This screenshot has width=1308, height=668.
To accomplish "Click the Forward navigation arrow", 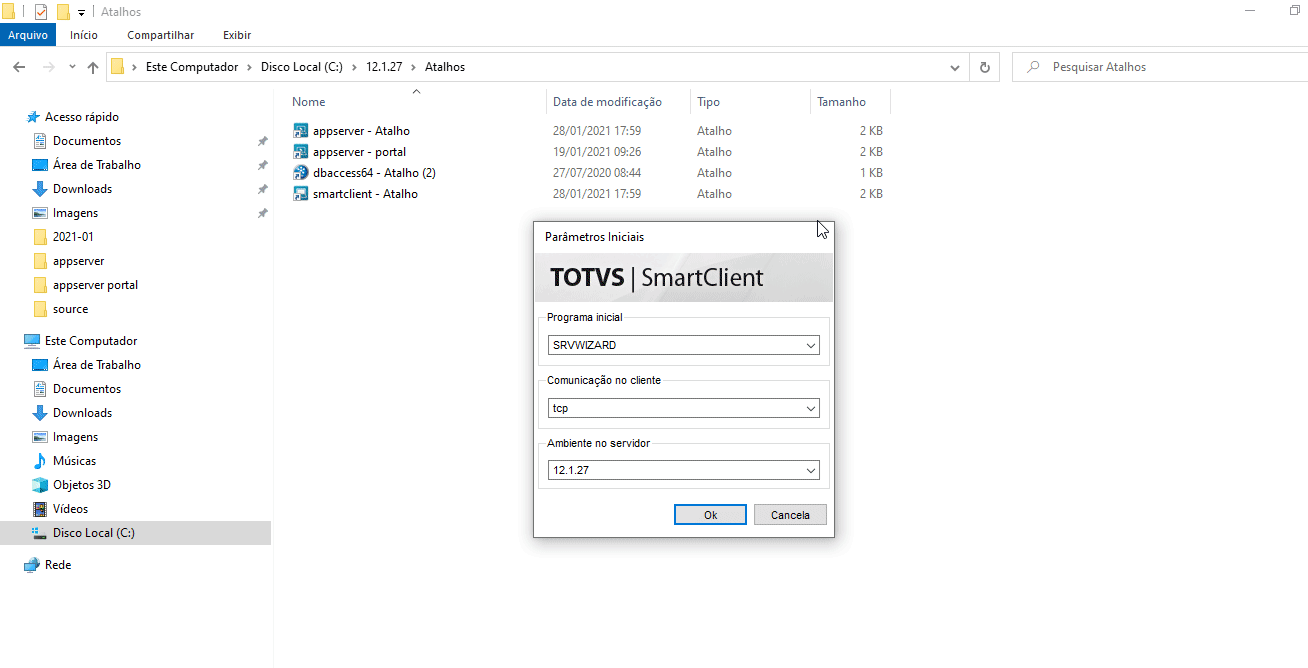I will (48, 67).
